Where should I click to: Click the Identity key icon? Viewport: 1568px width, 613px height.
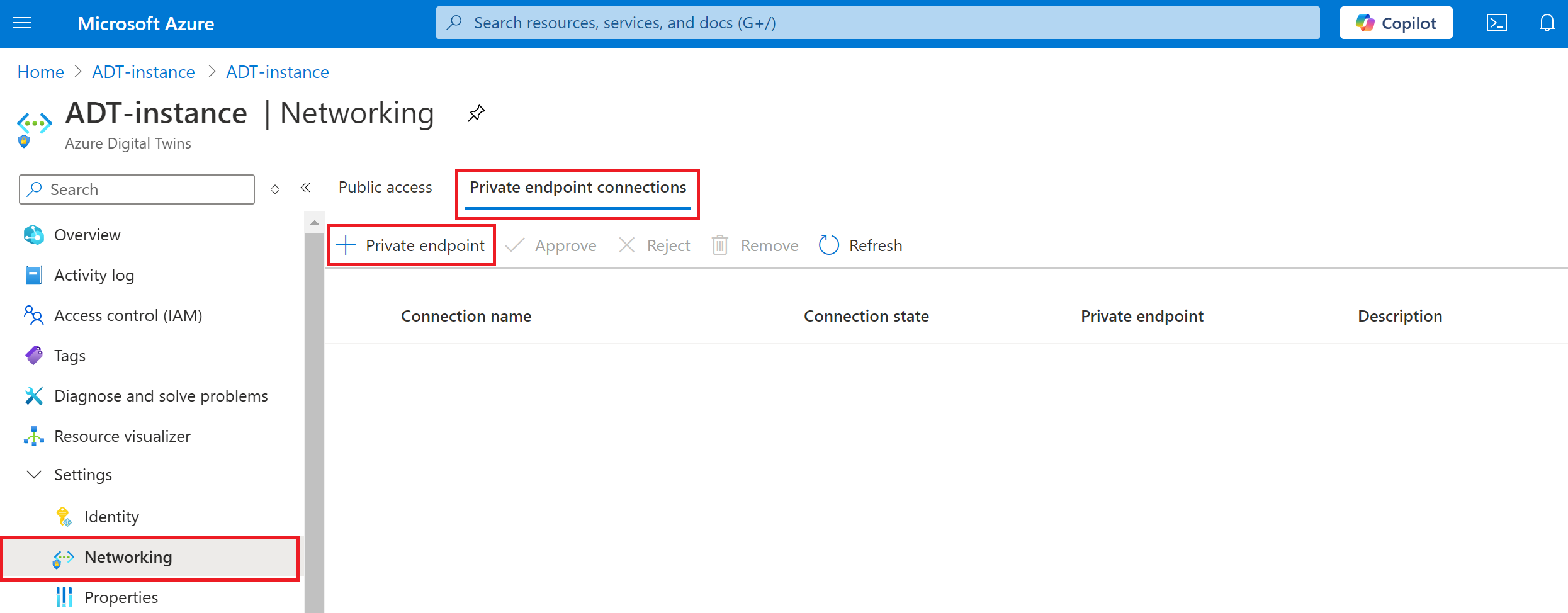click(x=64, y=517)
